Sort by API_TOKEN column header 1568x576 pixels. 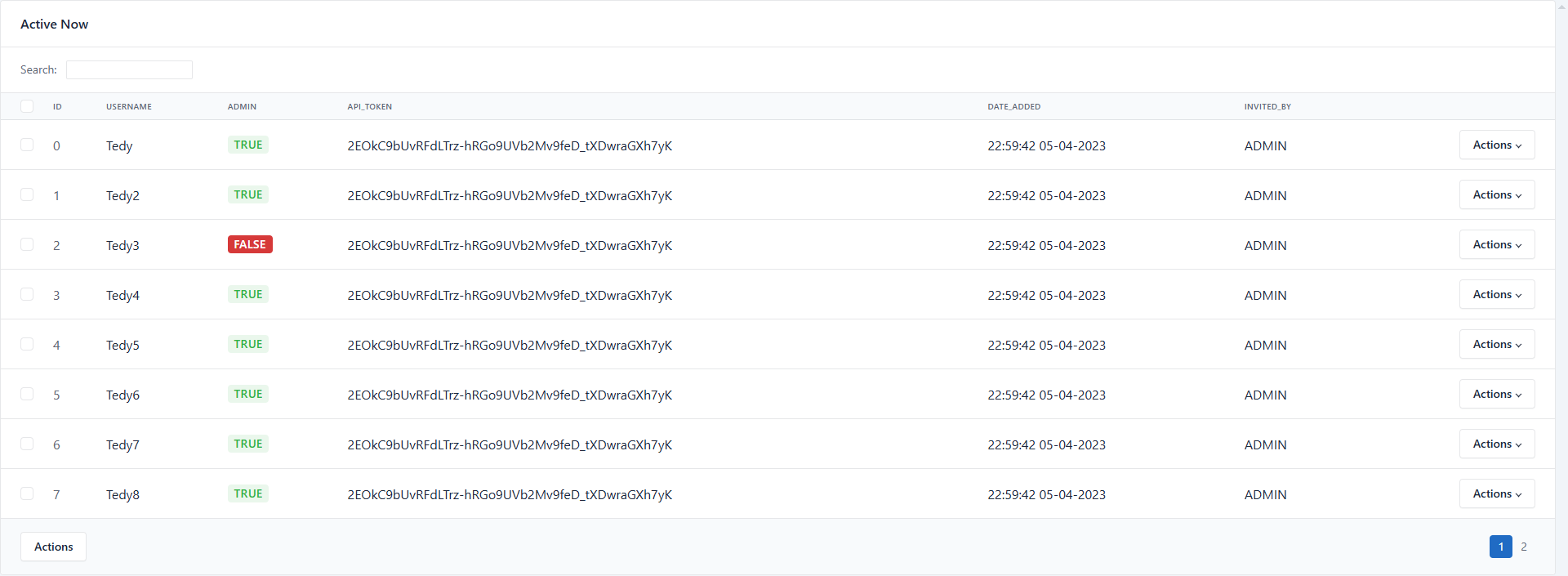click(x=370, y=107)
